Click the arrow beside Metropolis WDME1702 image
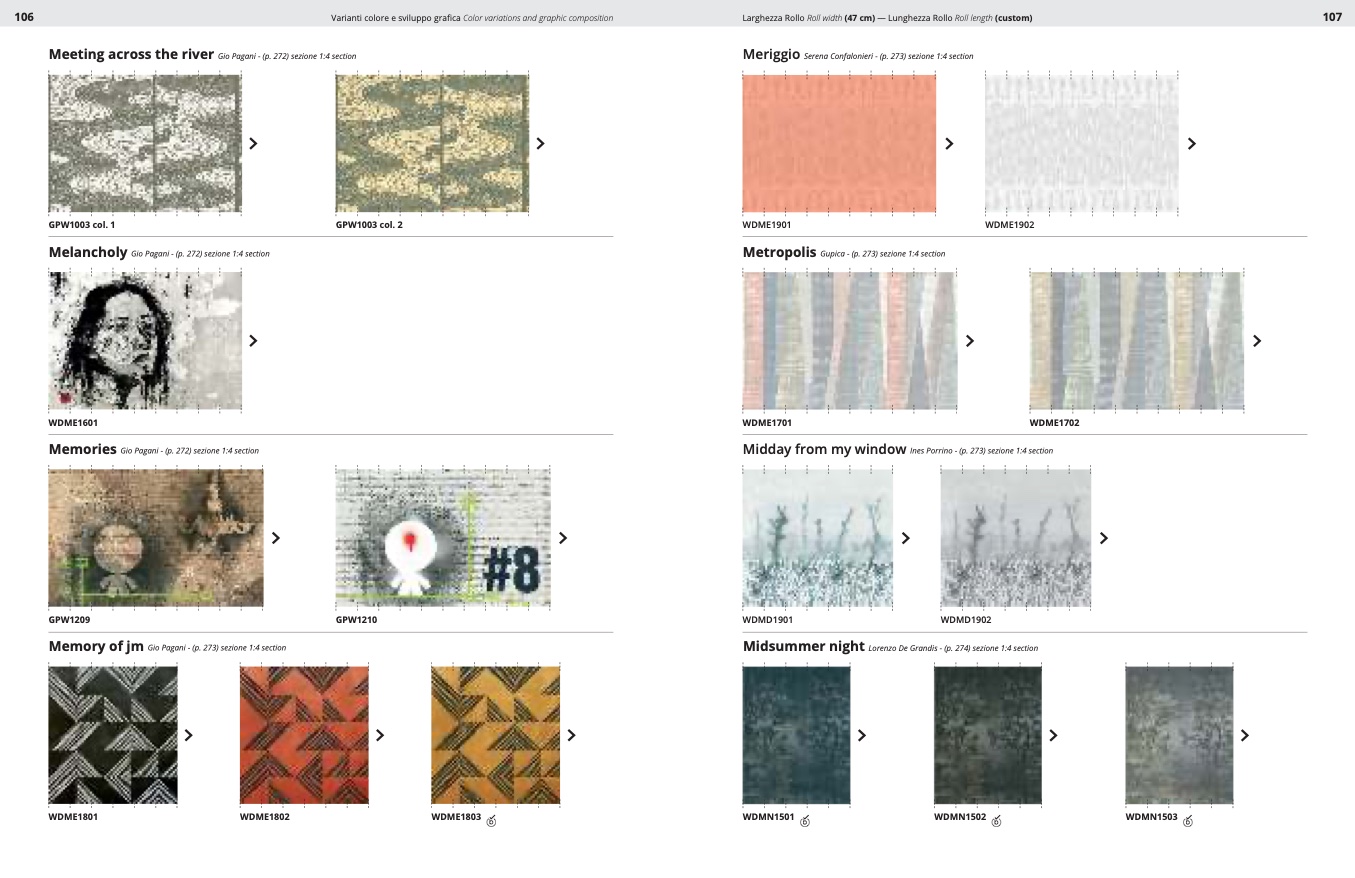 (1257, 341)
